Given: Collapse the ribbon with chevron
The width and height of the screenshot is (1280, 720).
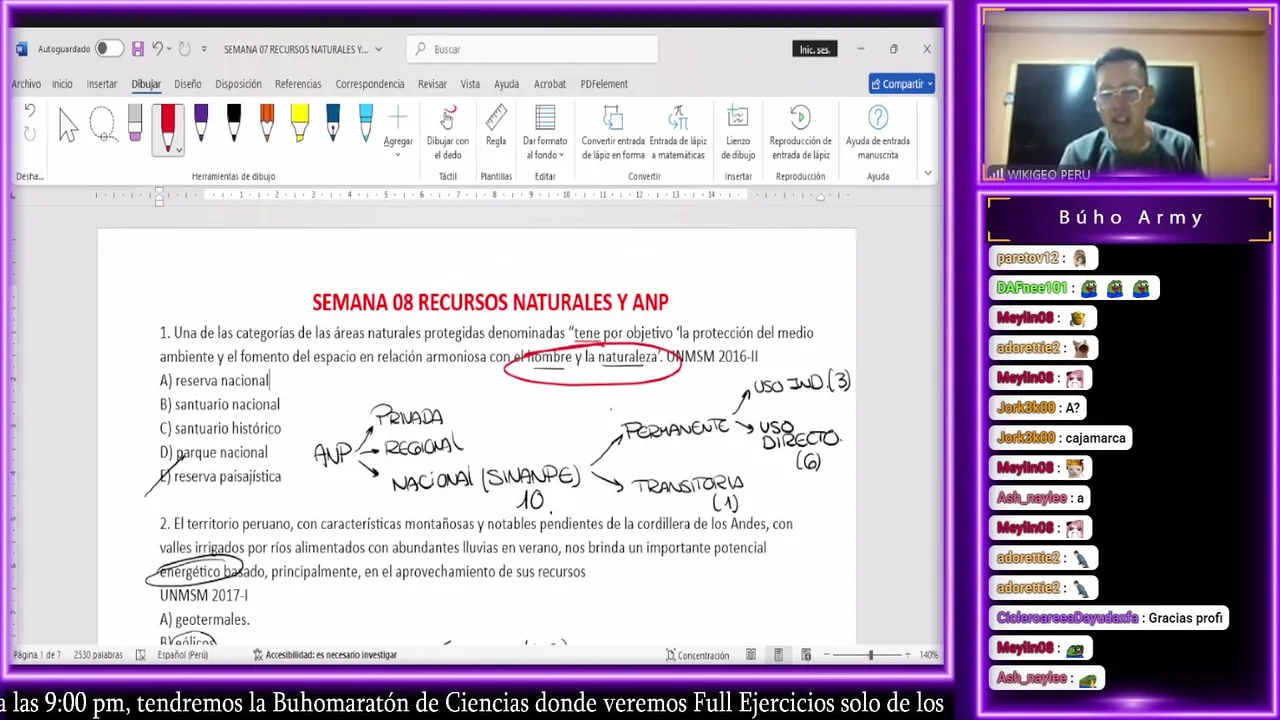Looking at the screenshot, I should click(x=928, y=173).
